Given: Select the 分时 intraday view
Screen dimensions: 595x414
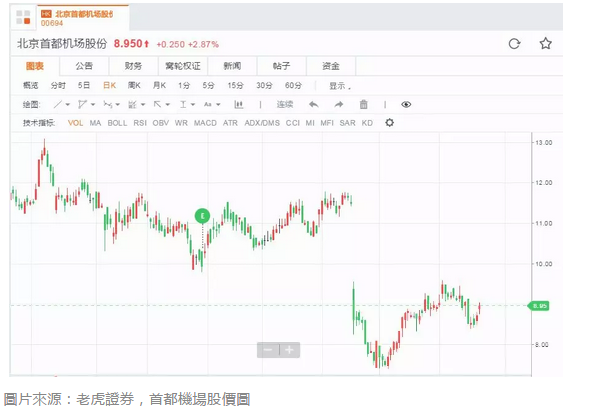Looking at the screenshot, I should pyautogui.click(x=58, y=85).
